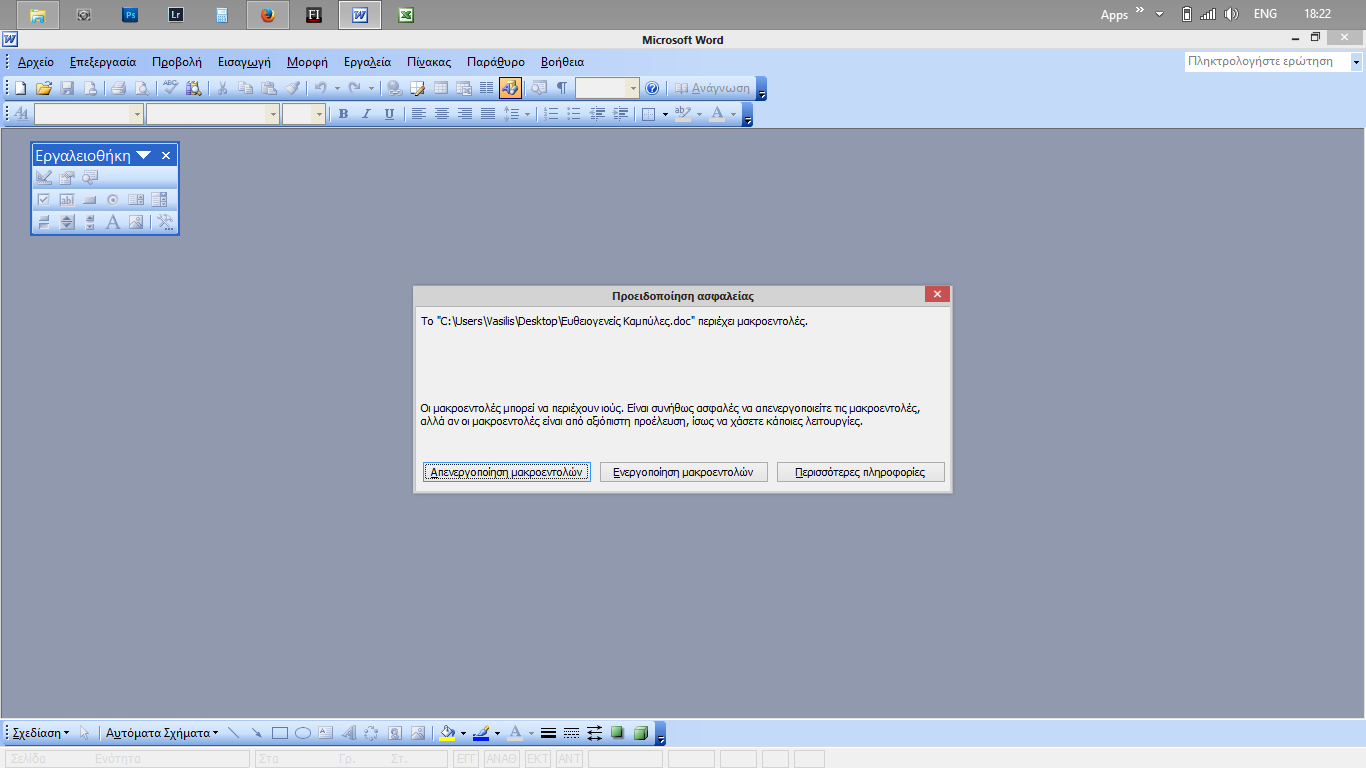1366x768 pixels.
Task: Open Word Help question mark icon
Action: coord(652,88)
